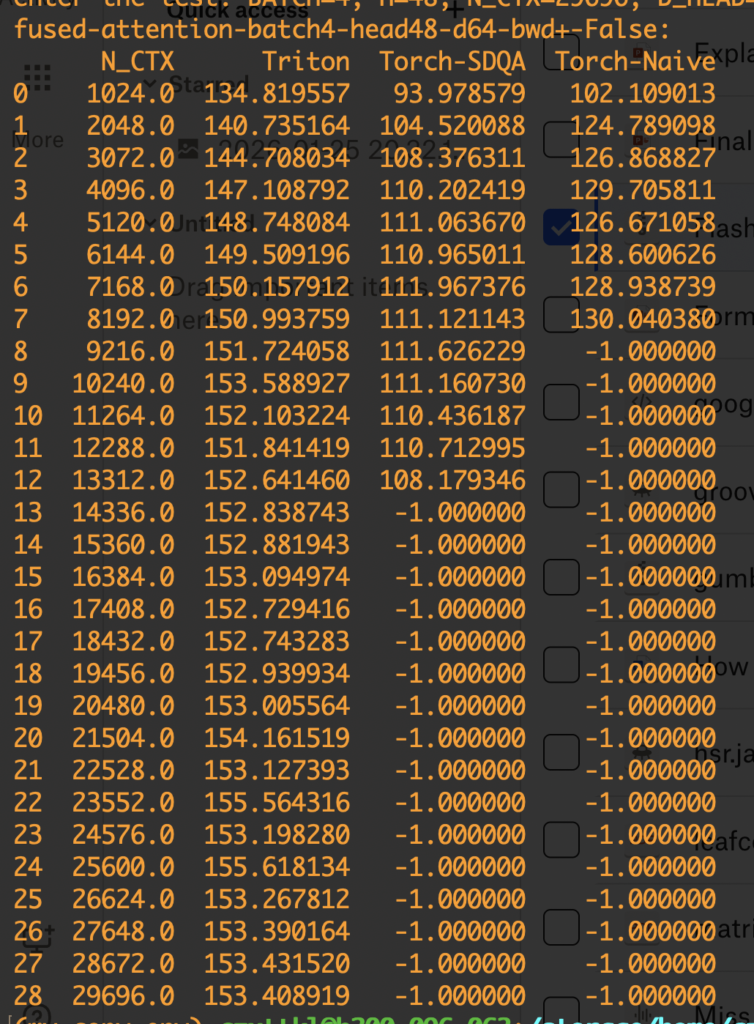The width and height of the screenshot is (754, 1024).
Task: Tick the checkbox next to 'groov' row
Action: pyautogui.click(x=561, y=488)
